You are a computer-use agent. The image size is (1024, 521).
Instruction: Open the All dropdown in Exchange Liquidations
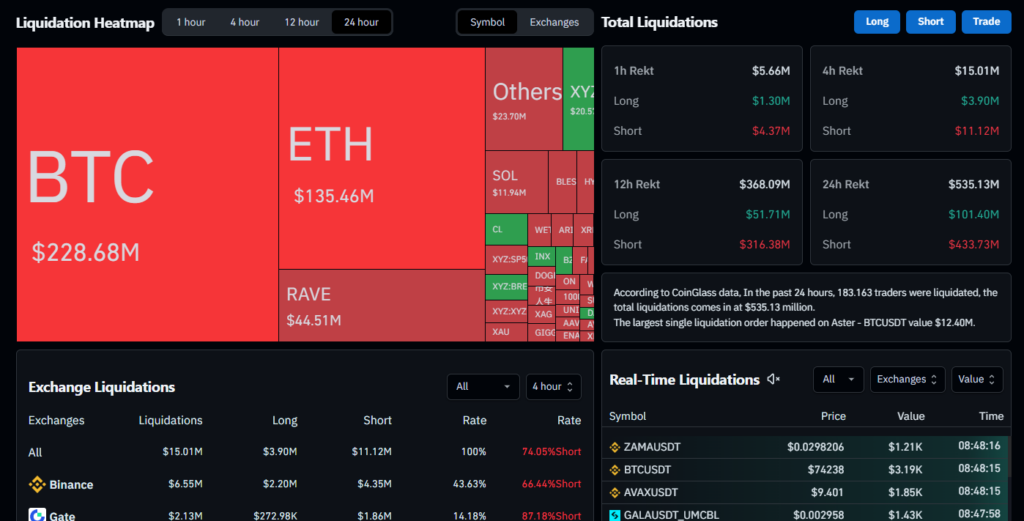[483, 386]
